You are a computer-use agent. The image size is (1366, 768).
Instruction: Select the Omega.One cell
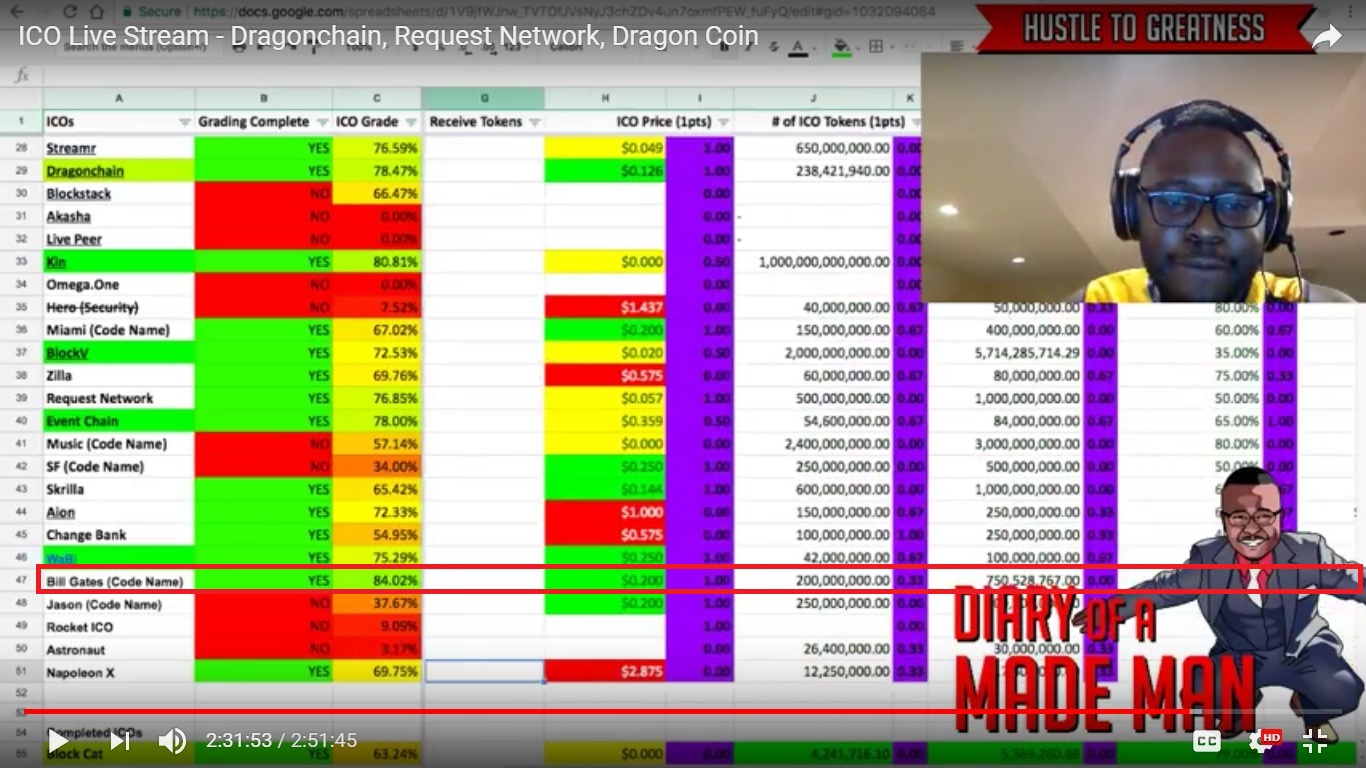119,284
